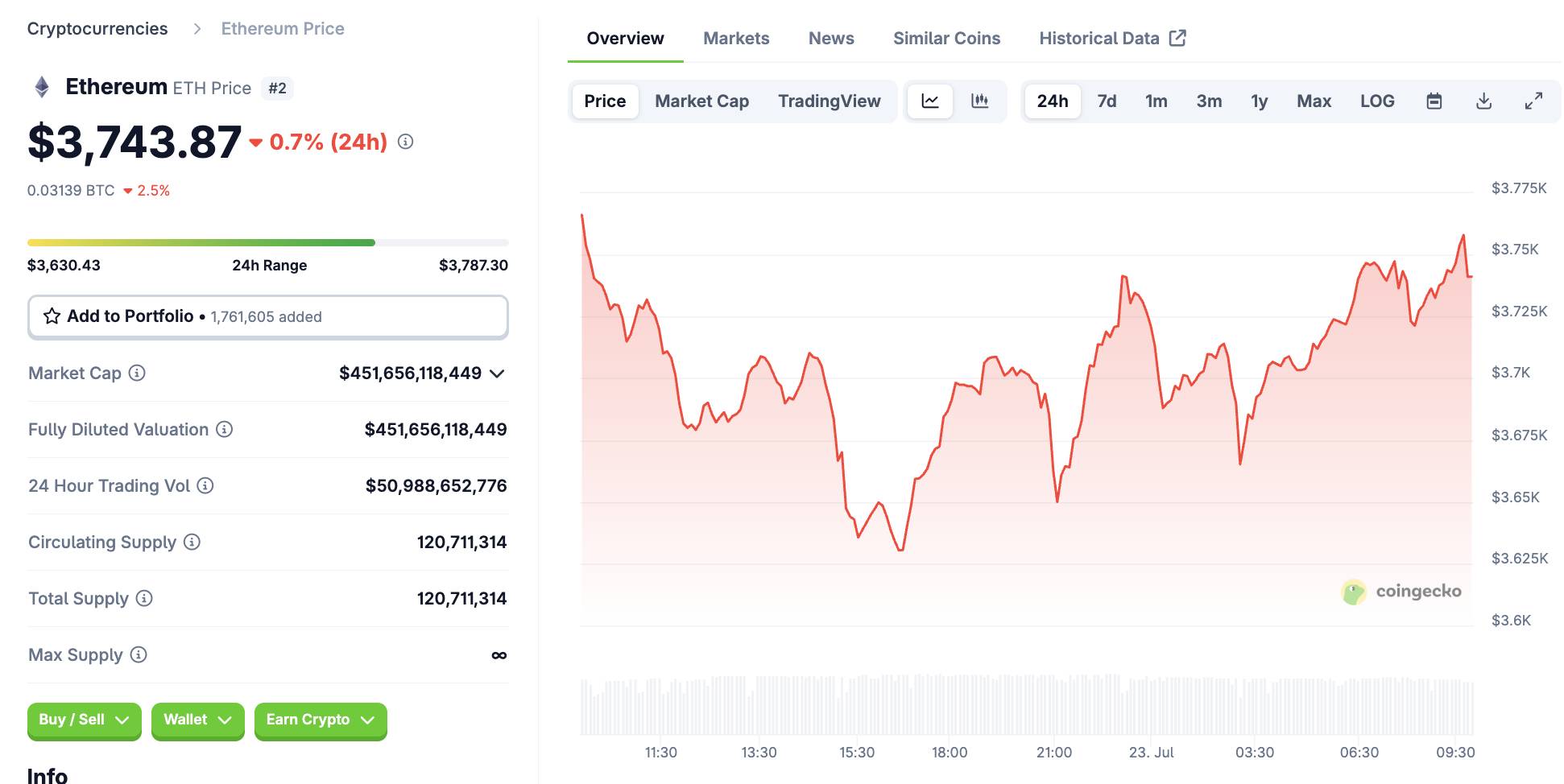Click Ethereum Price breadcrumb
The height and width of the screenshot is (784, 1564).
tap(283, 29)
